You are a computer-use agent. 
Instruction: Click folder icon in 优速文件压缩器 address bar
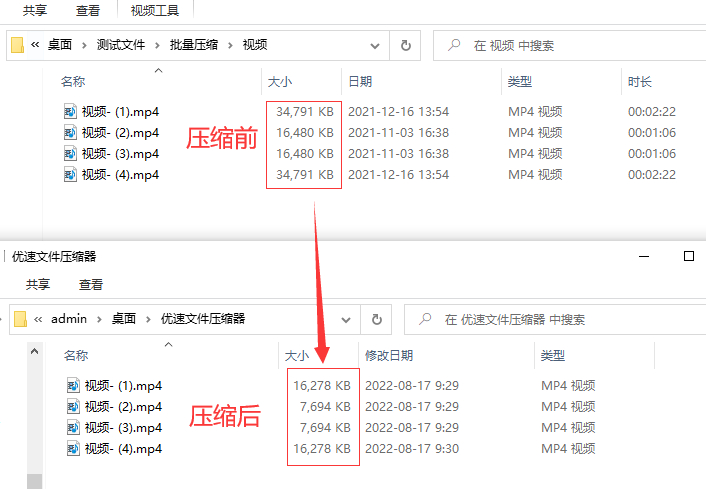[x=20, y=319]
